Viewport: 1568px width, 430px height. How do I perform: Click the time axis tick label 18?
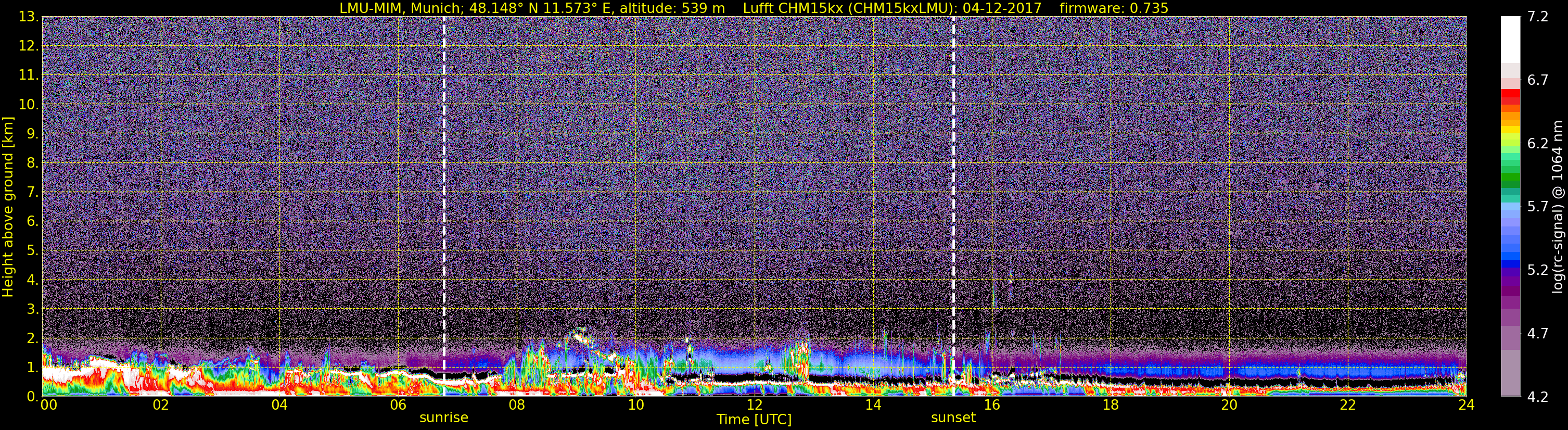1110,405
